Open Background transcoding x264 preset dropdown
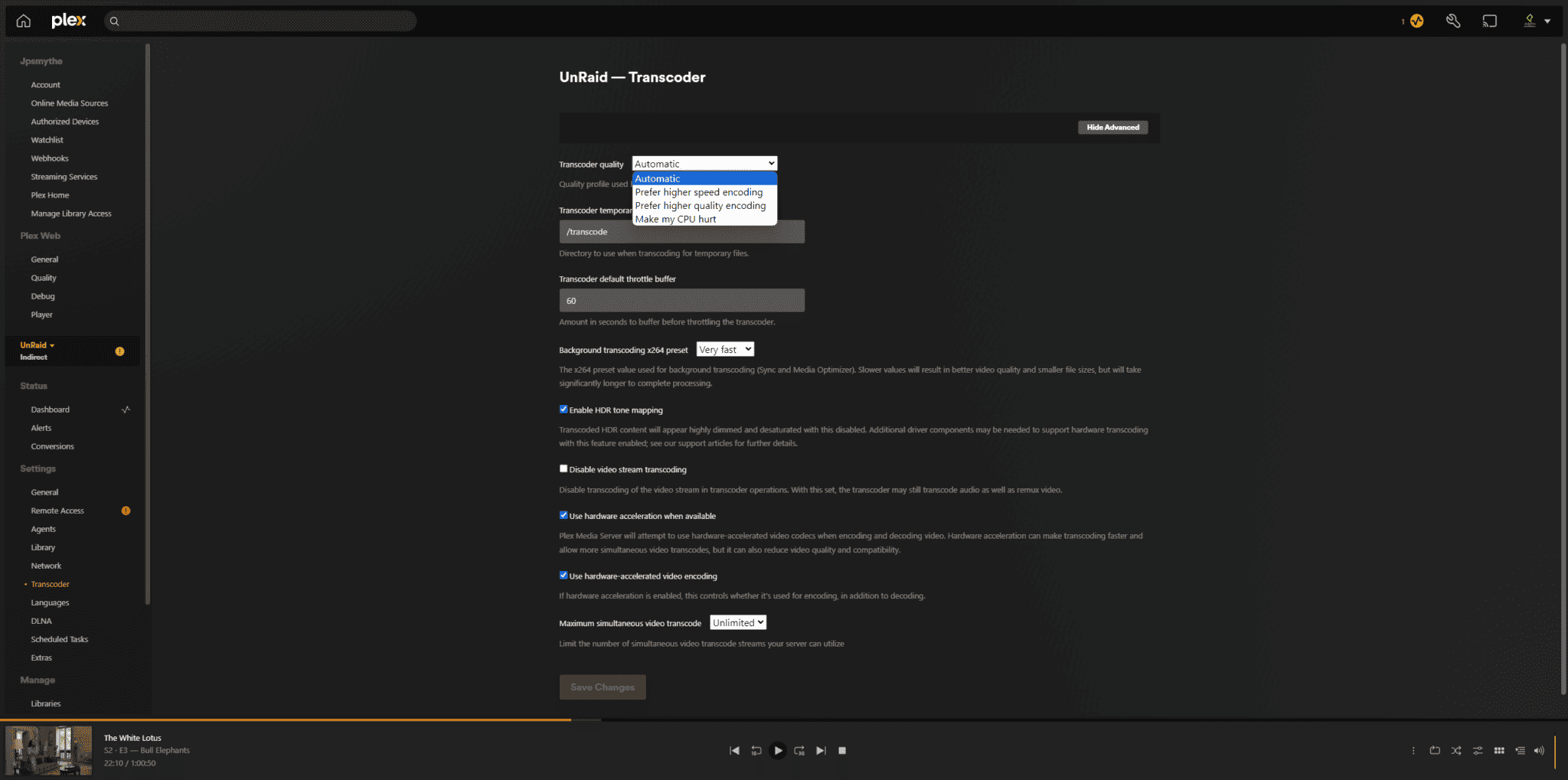 724,349
